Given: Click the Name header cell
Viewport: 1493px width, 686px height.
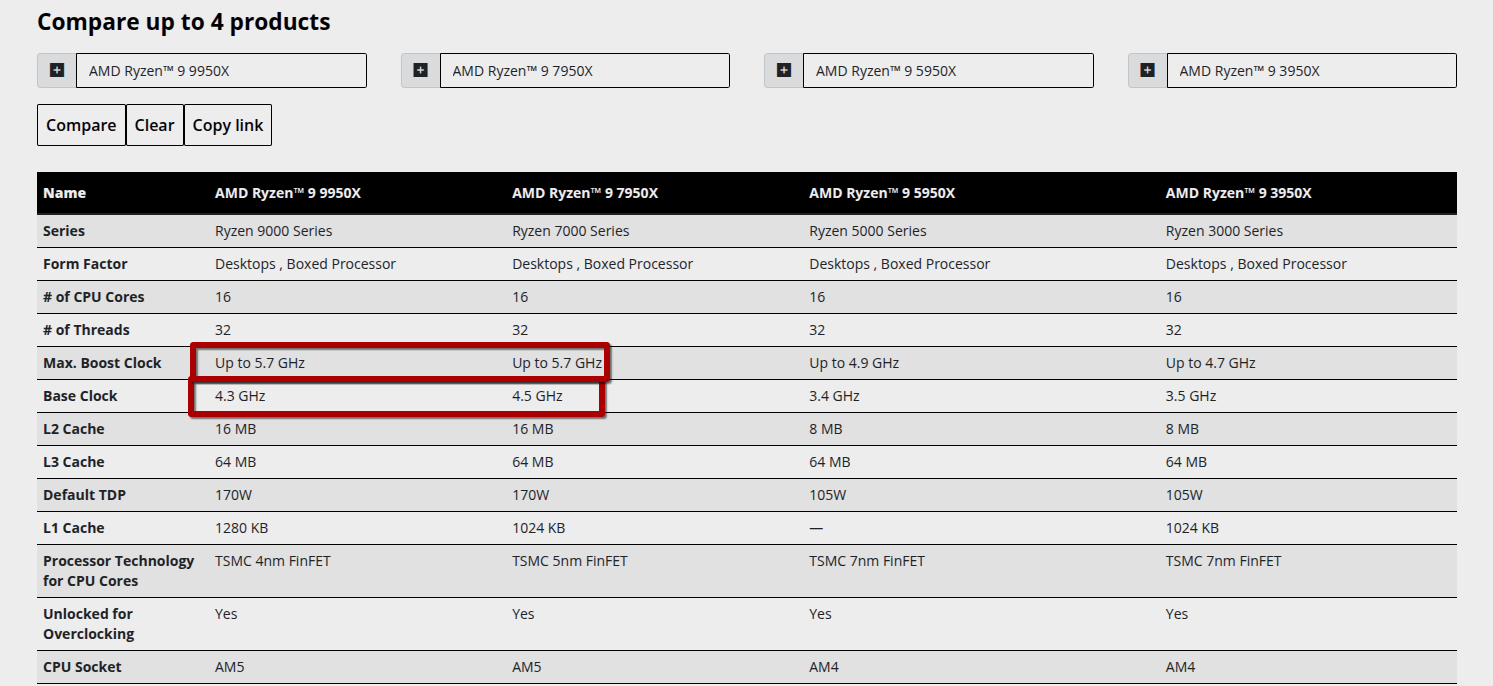Looking at the screenshot, I should 65,193.
